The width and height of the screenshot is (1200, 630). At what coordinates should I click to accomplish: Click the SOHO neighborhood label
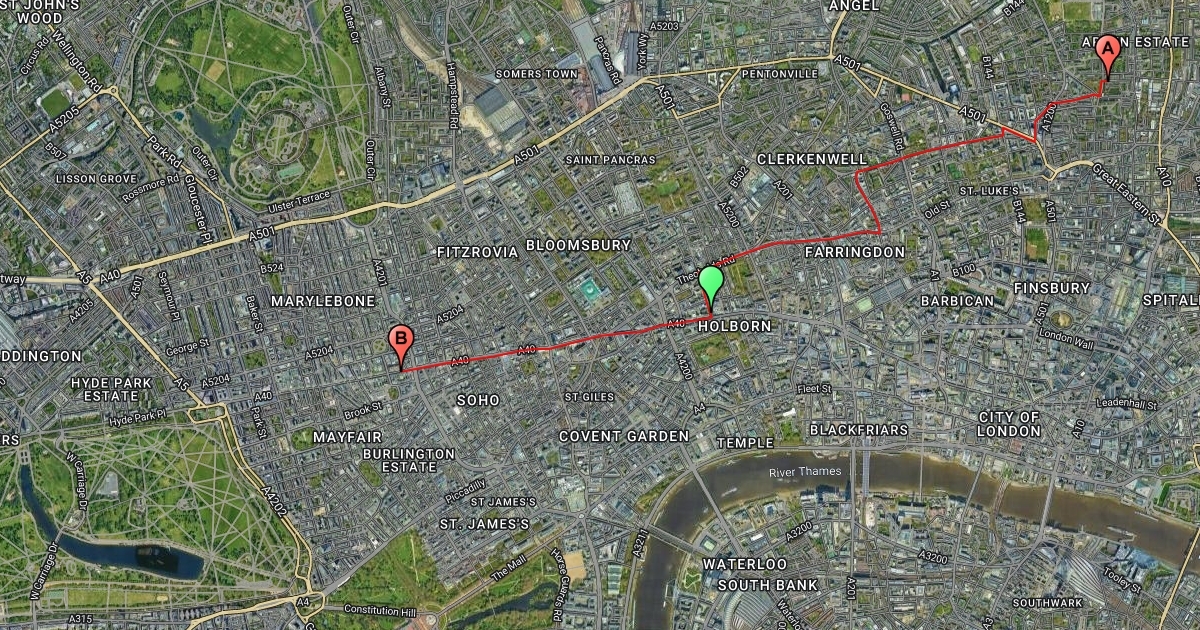pyautogui.click(x=477, y=400)
